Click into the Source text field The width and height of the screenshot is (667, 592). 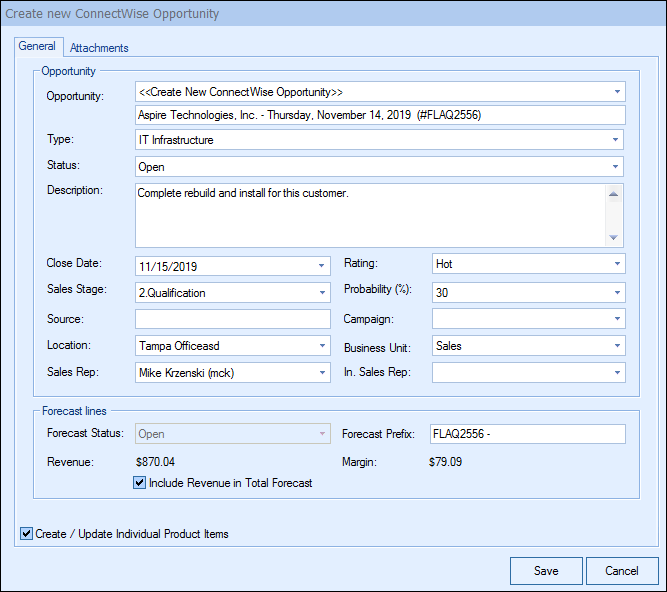coord(232,319)
